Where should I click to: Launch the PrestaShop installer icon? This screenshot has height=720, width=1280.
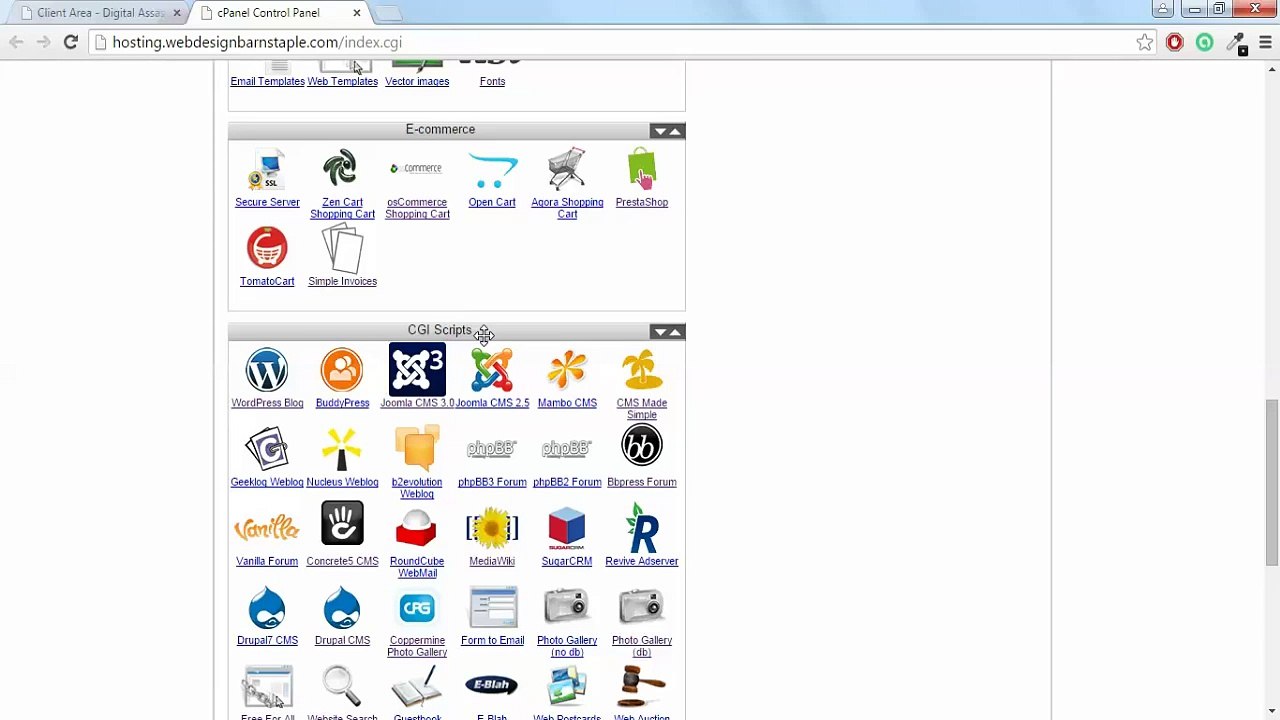(642, 168)
